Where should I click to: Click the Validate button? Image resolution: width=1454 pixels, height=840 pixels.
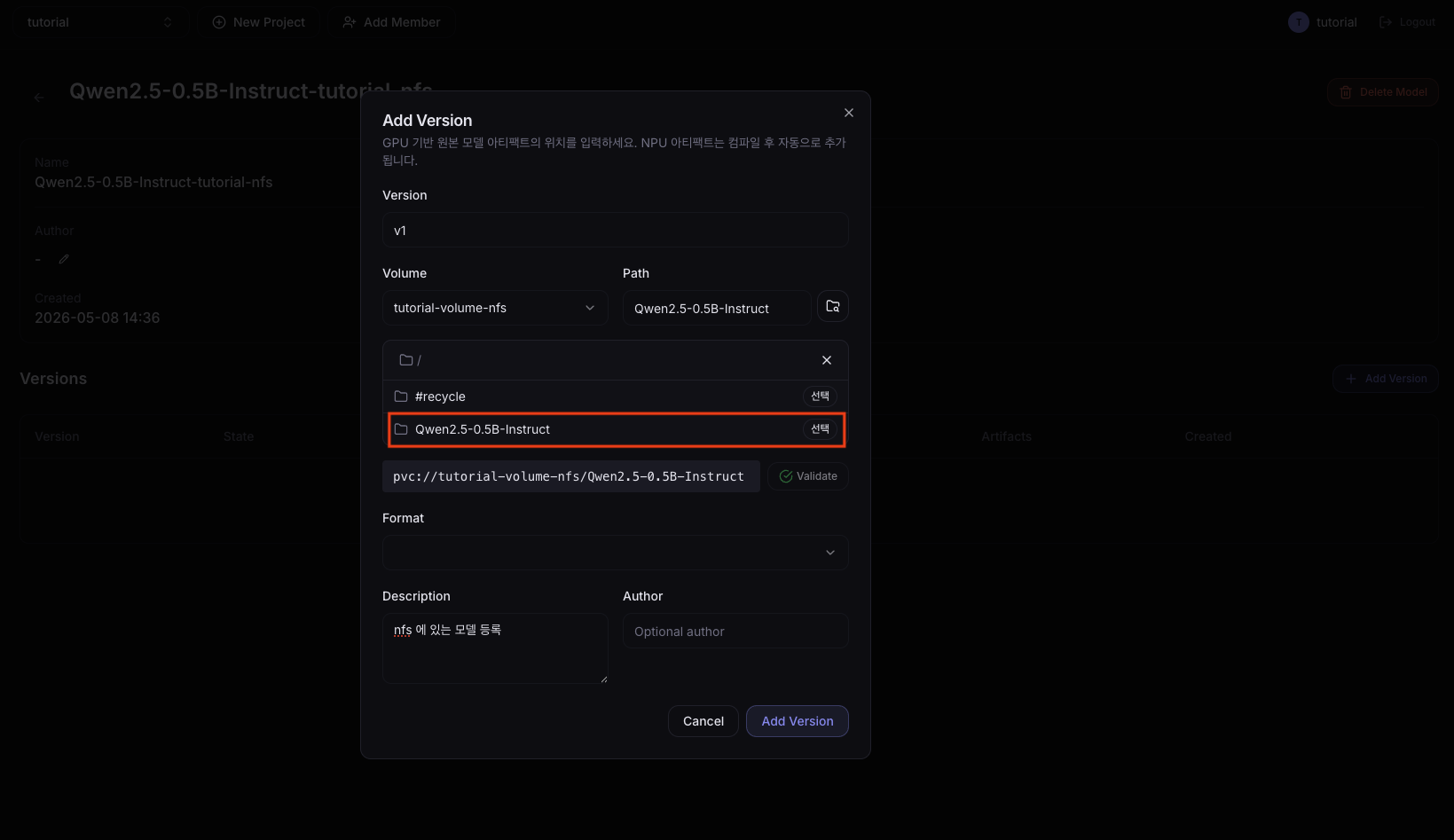(808, 476)
